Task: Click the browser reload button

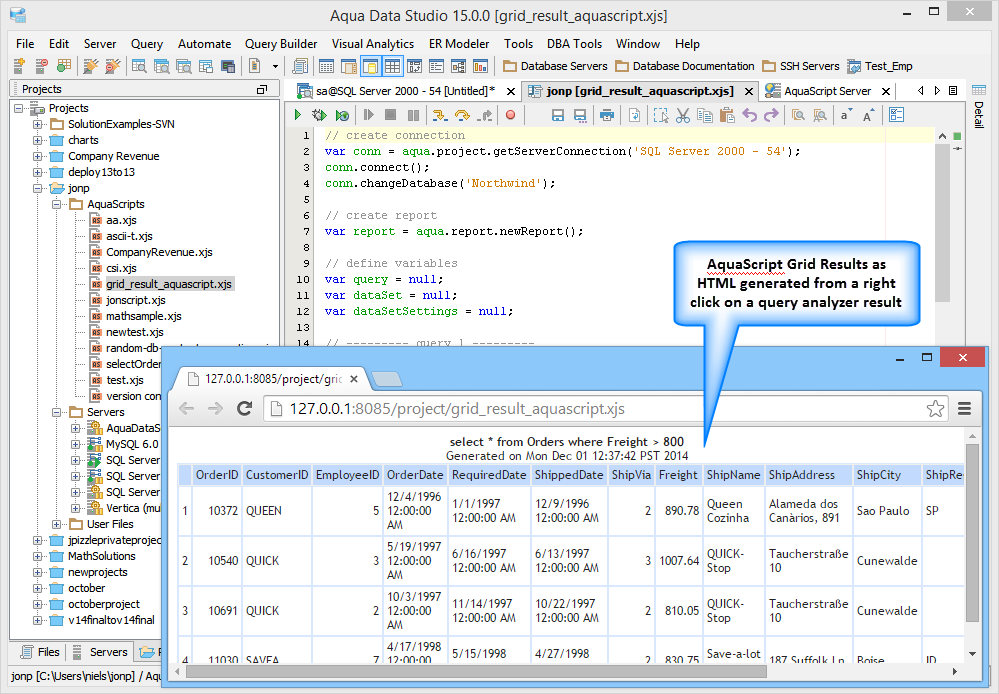Action: click(x=245, y=408)
